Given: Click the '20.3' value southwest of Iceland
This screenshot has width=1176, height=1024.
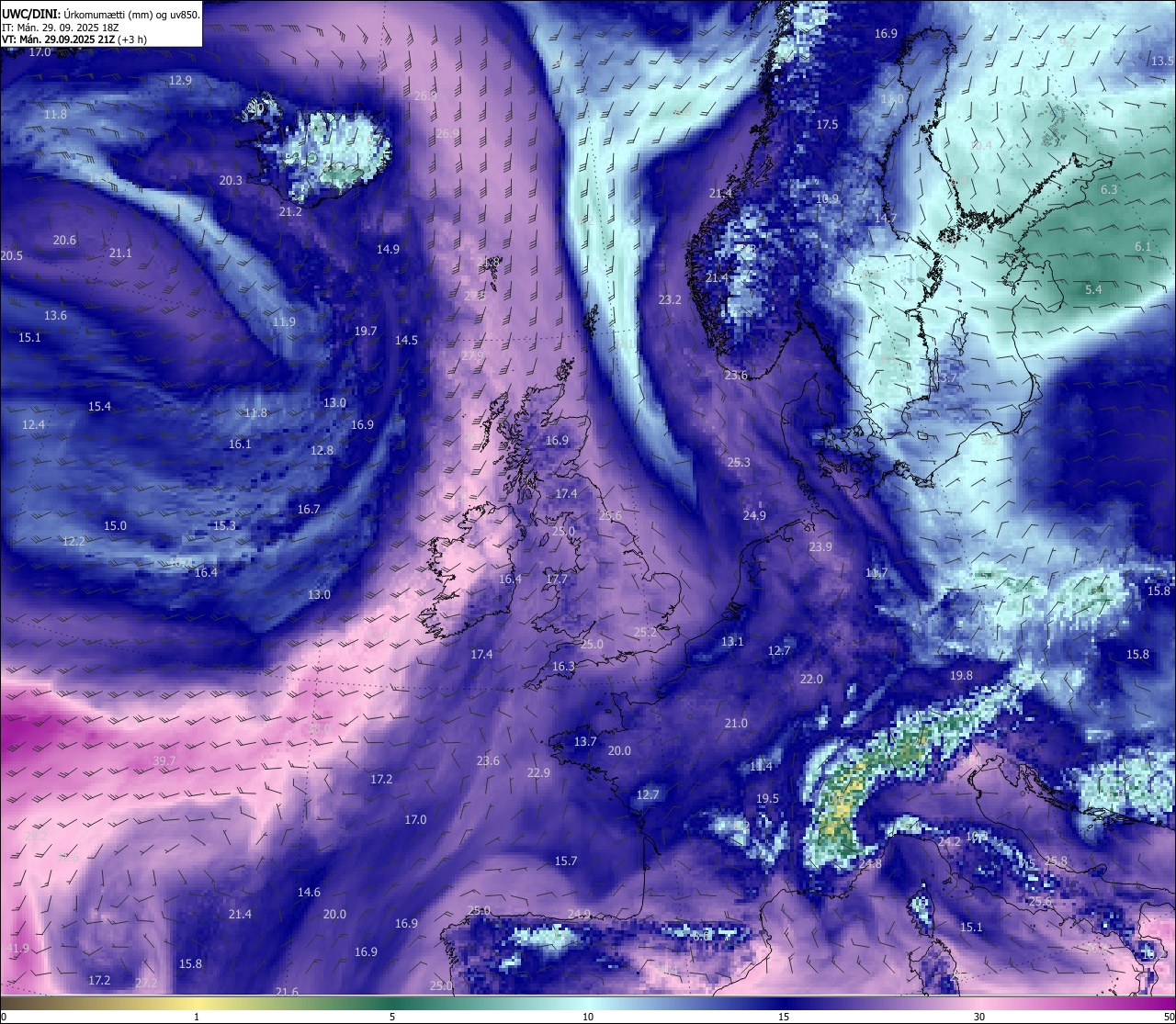Looking at the screenshot, I should 231,181.
